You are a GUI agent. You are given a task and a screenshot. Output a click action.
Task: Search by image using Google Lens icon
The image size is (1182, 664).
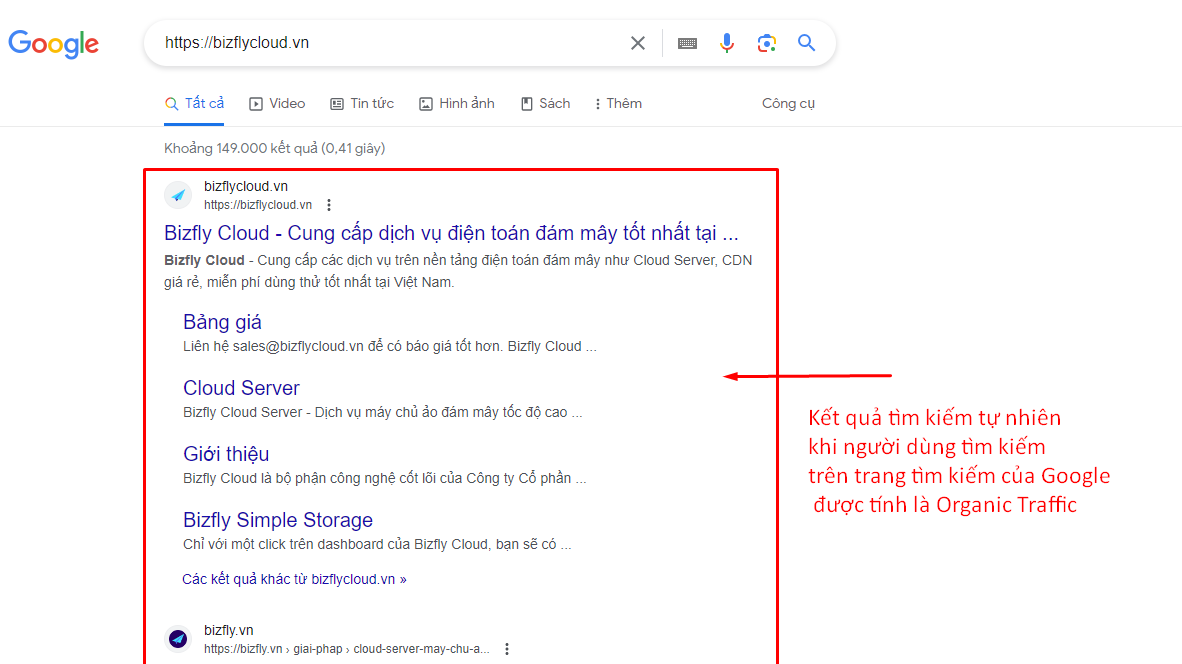(x=766, y=43)
